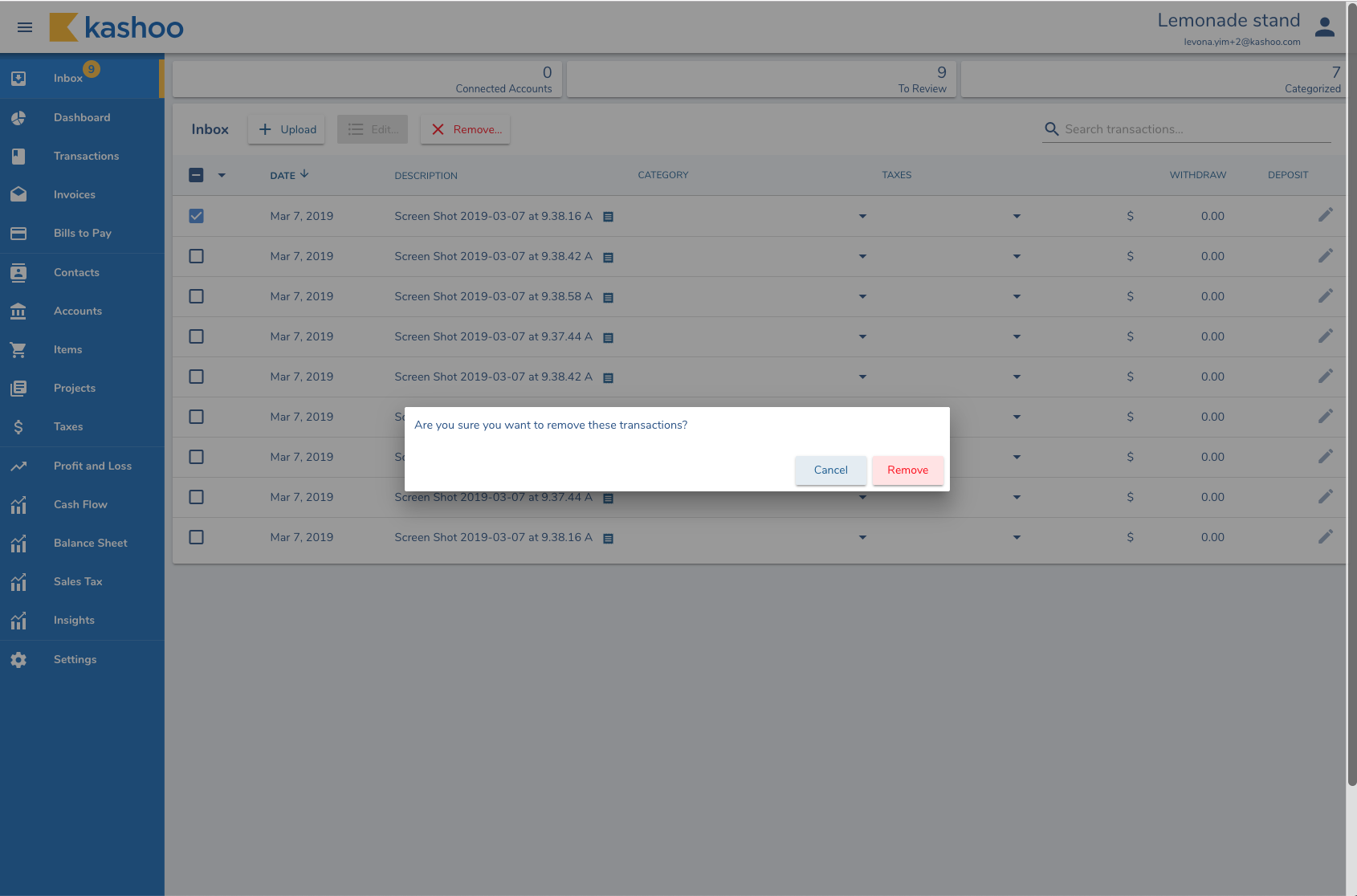This screenshot has width=1357, height=896.
Task: Open the taxes dropdown in third row
Action: [1017, 296]
